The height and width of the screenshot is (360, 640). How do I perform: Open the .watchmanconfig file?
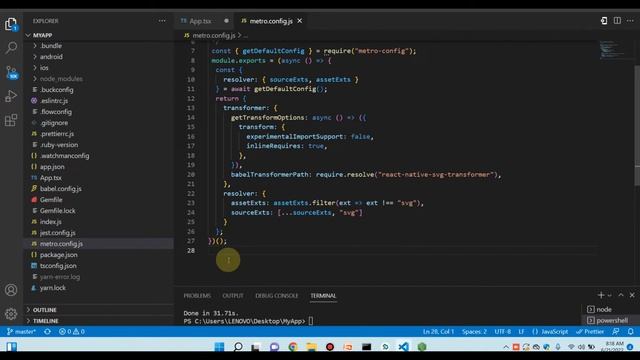pyautogui.click(x=64, y=156)
